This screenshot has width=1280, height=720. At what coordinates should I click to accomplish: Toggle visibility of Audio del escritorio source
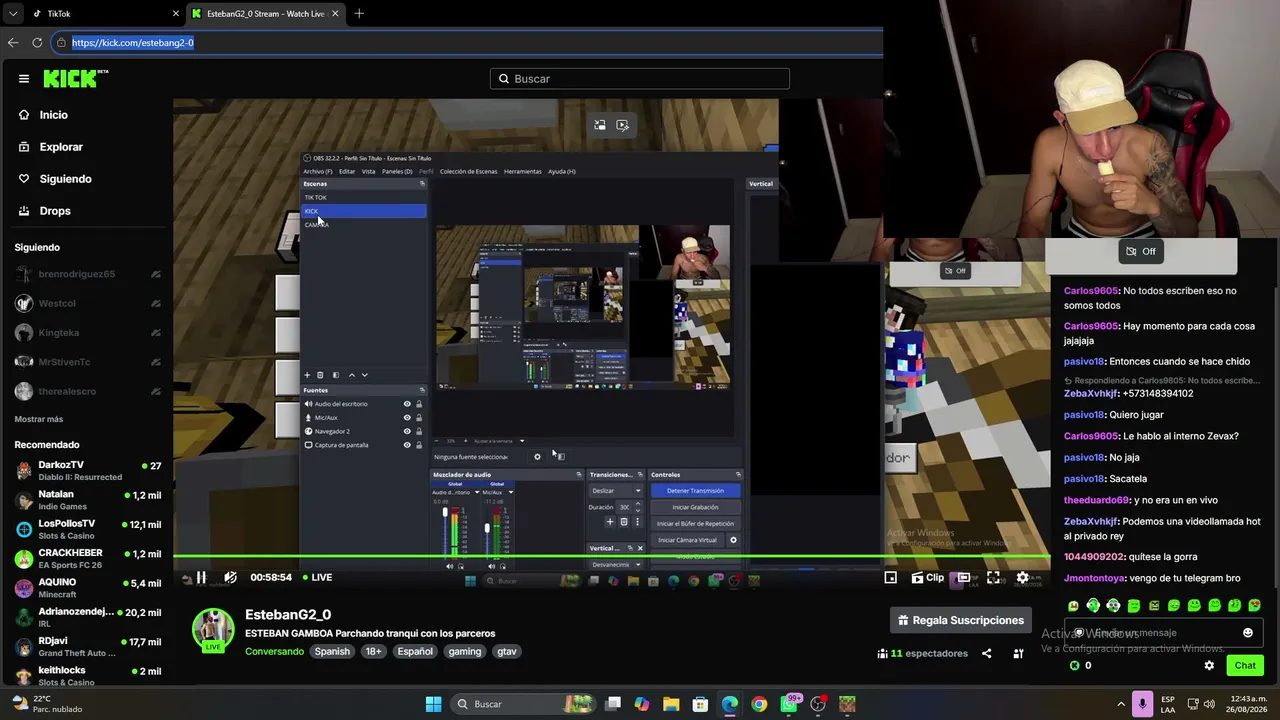click(x=407, y=404)
